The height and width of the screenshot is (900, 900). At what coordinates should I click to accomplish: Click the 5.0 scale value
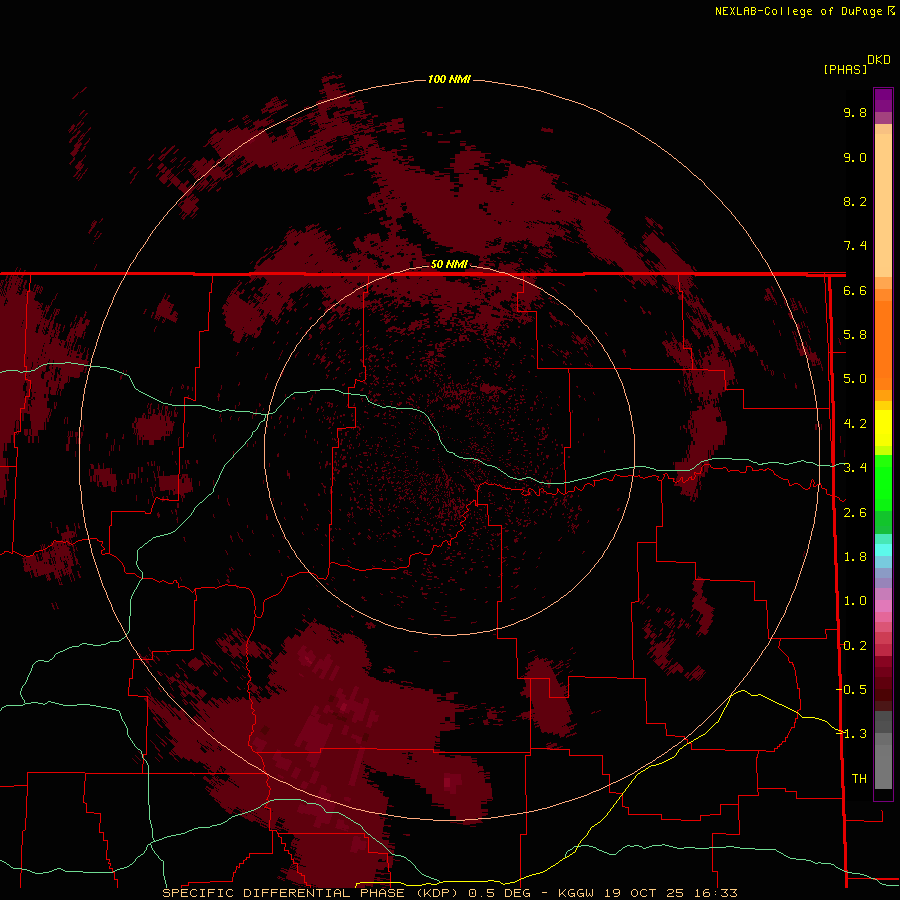[x=855, y=379]
